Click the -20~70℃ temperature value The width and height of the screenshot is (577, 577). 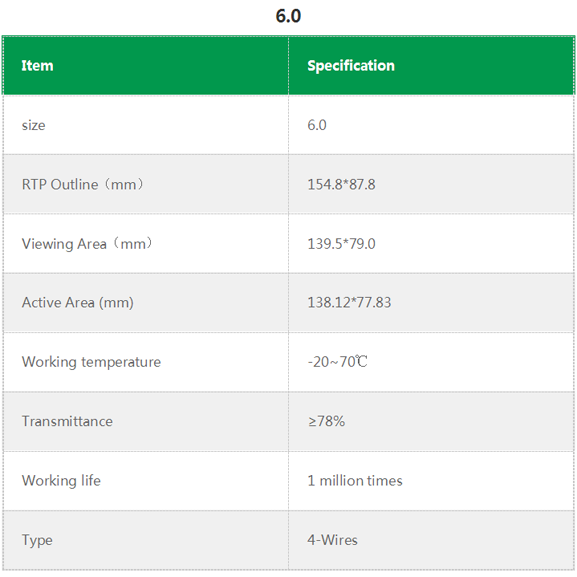[337, 362]
